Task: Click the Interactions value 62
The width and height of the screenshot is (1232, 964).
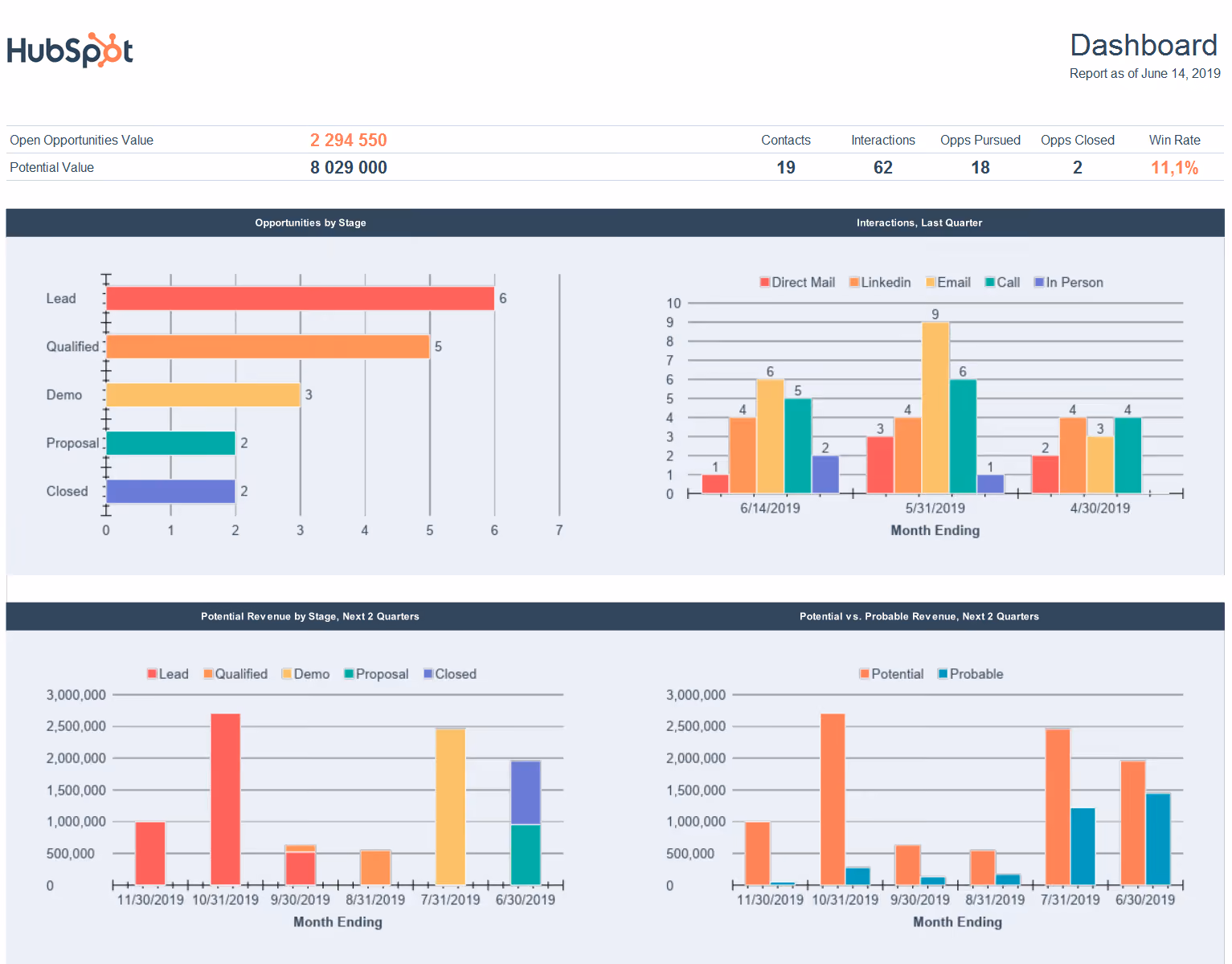Action: (883, 167)
